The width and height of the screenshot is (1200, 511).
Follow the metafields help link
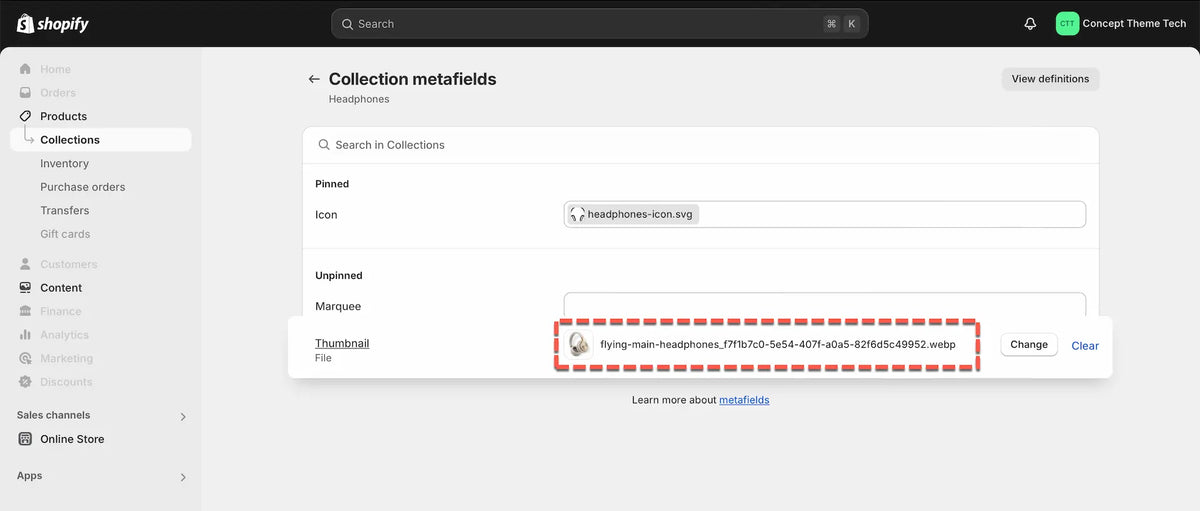click(x=744, y=400)
